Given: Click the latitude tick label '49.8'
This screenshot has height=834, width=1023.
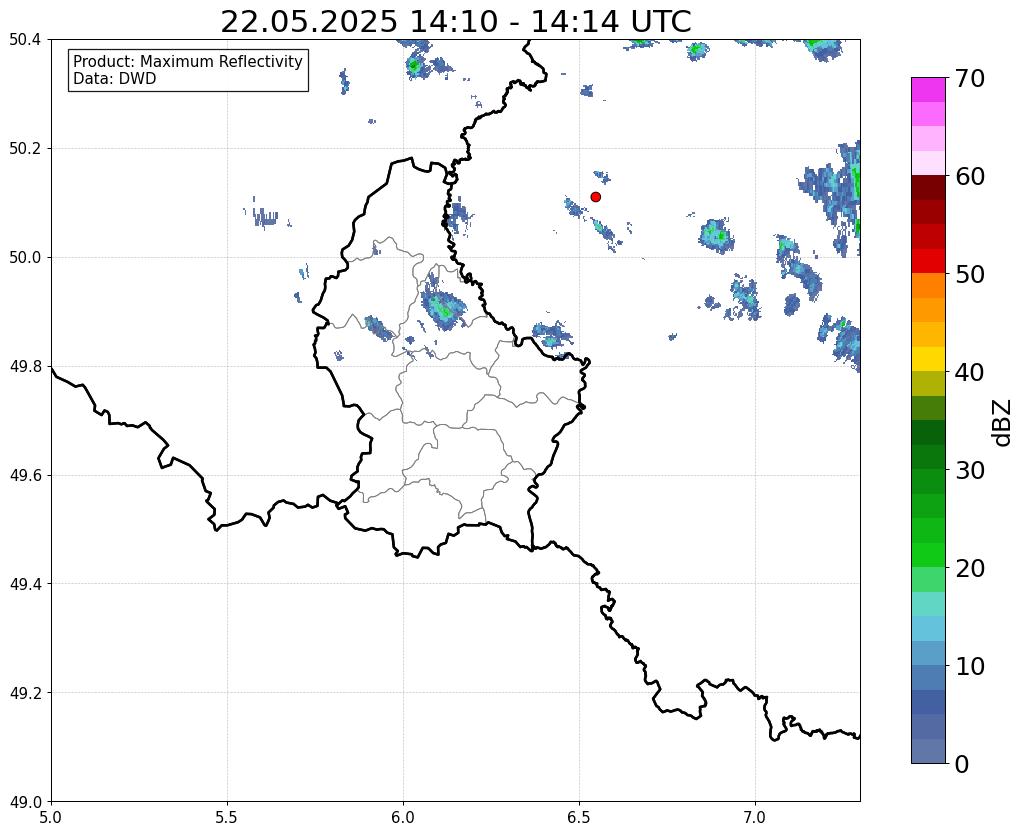Looking at the screenshot, I should tap(25, 367).
